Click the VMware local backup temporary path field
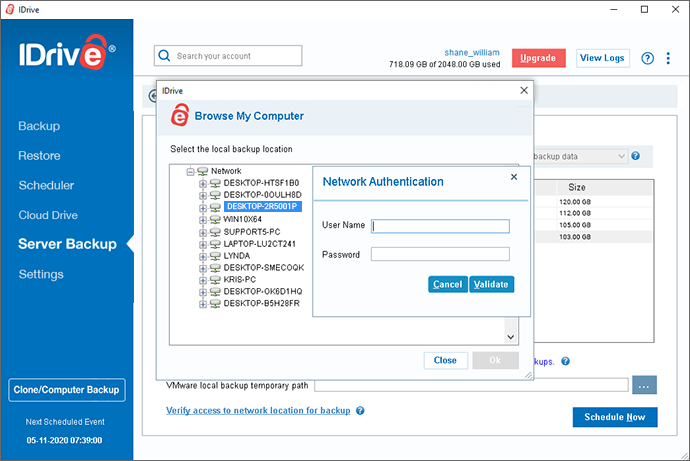 (471, 385)
